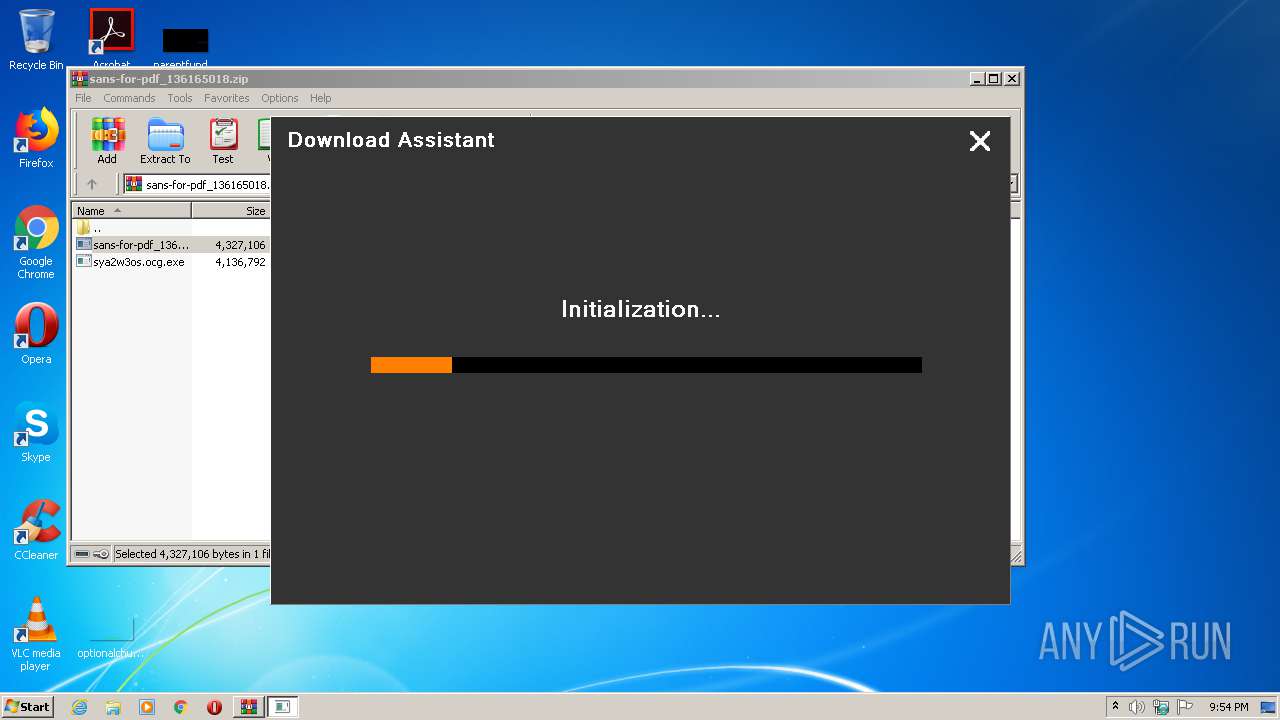Click the Action Center flag tray icon
The width and height of the screenshot is (1280, 720).
1185,707
